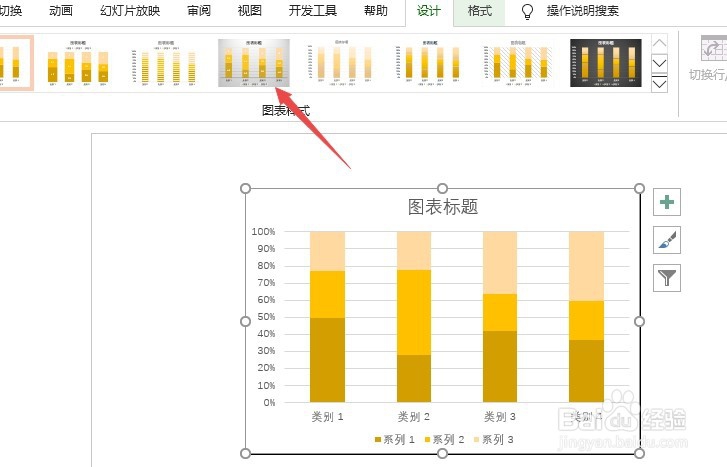The height and width of the screenshot is (467, 727).
Task: Open chart filters funnel button
Action: click(x=667, y=278)
